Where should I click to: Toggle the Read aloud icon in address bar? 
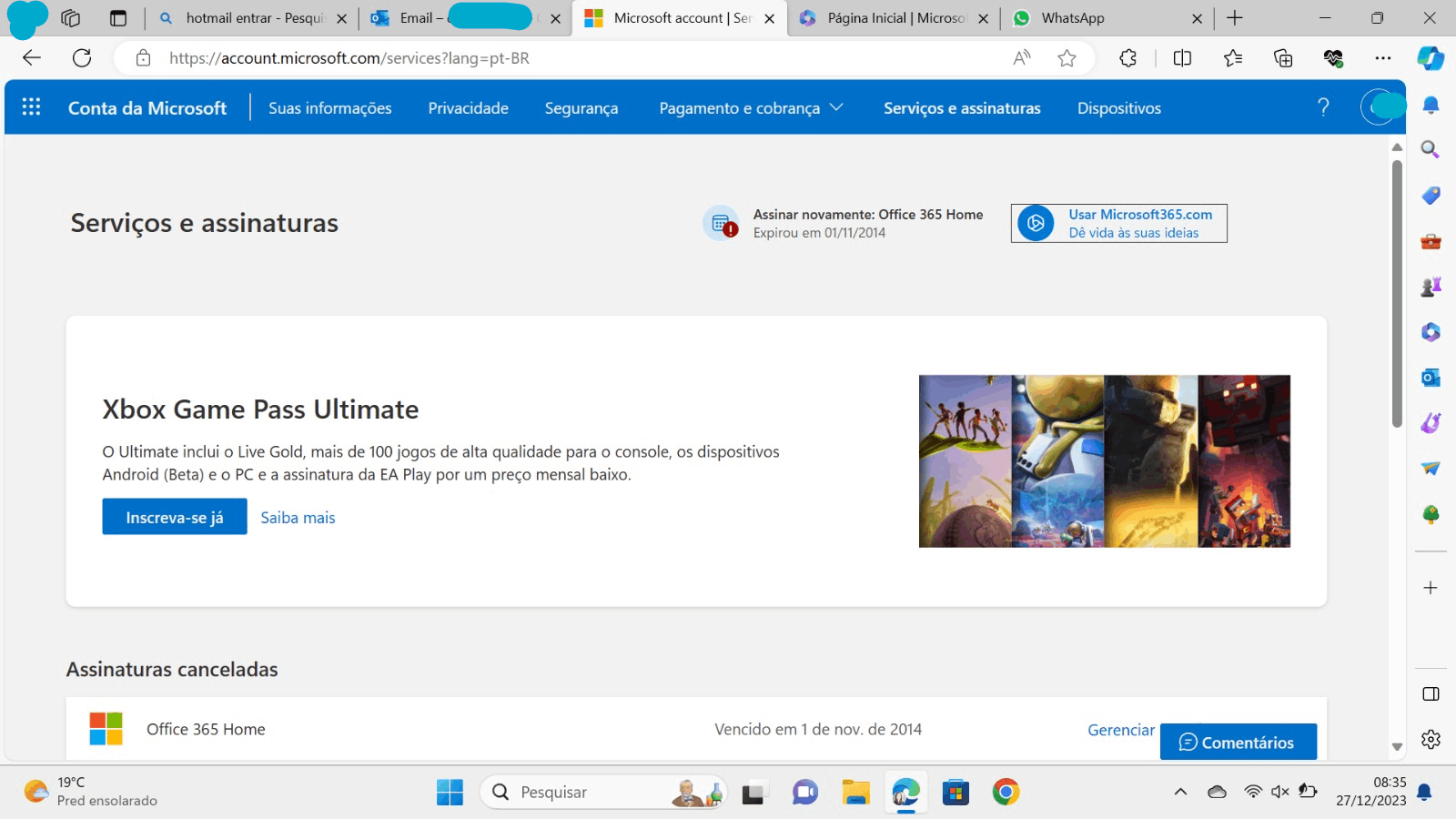coord(1022,58)
